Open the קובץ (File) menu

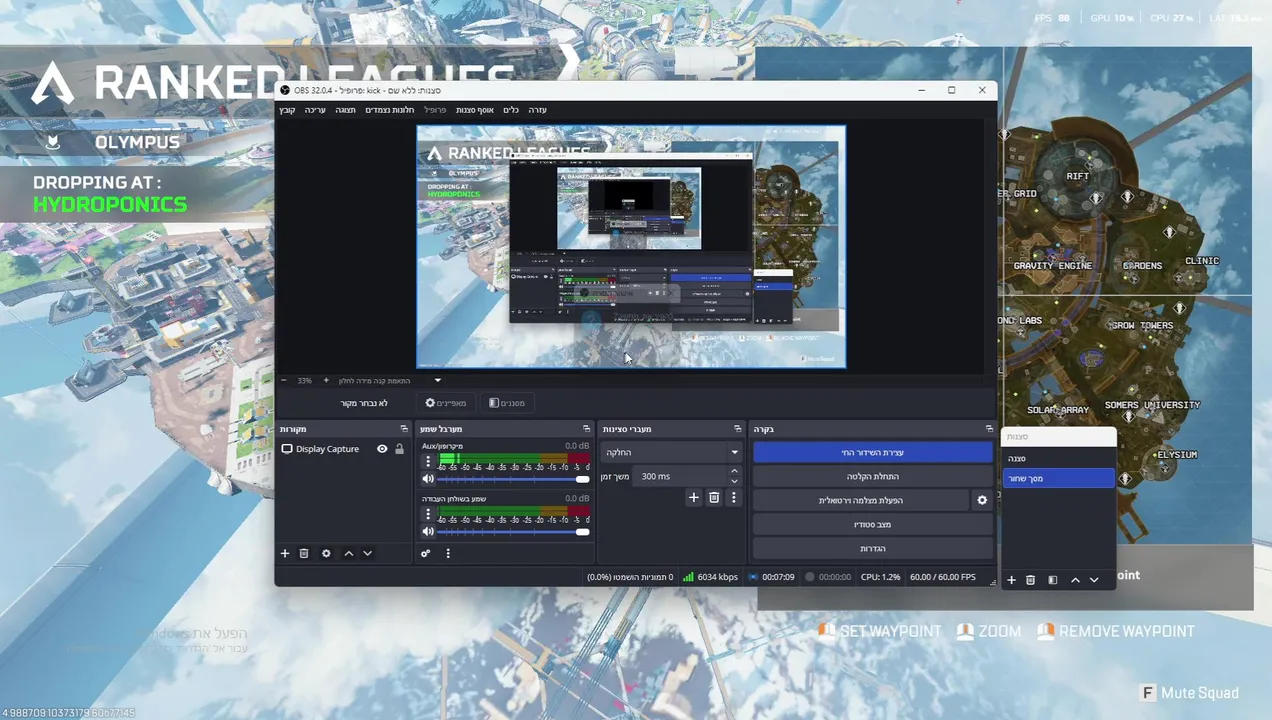click(287, 109)
